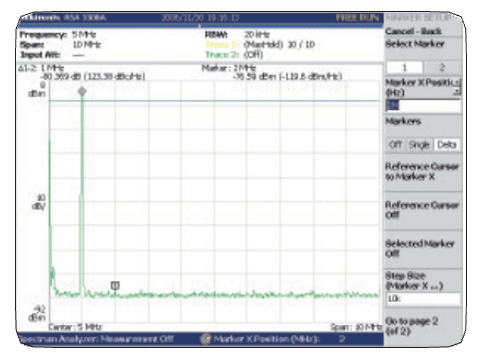
Task: Set Markers mode to Off
Action: [395, 145]
